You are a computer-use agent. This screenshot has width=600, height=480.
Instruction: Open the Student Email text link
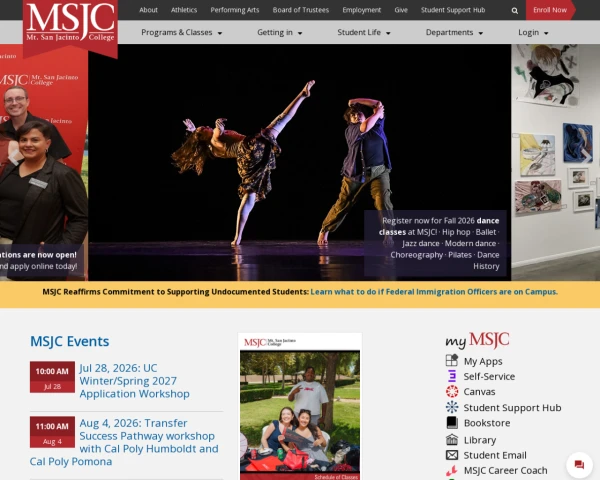pyautogui.click(x=495, y=455)
